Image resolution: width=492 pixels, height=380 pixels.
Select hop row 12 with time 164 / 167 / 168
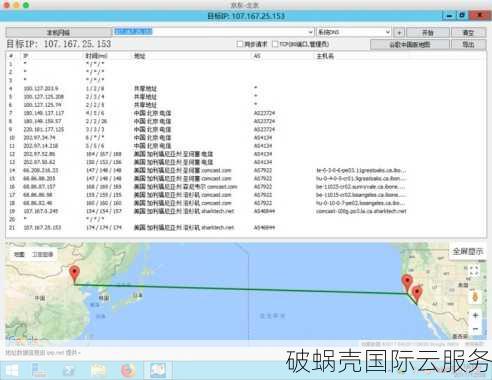pyautogui.click(x=246, y=154)
